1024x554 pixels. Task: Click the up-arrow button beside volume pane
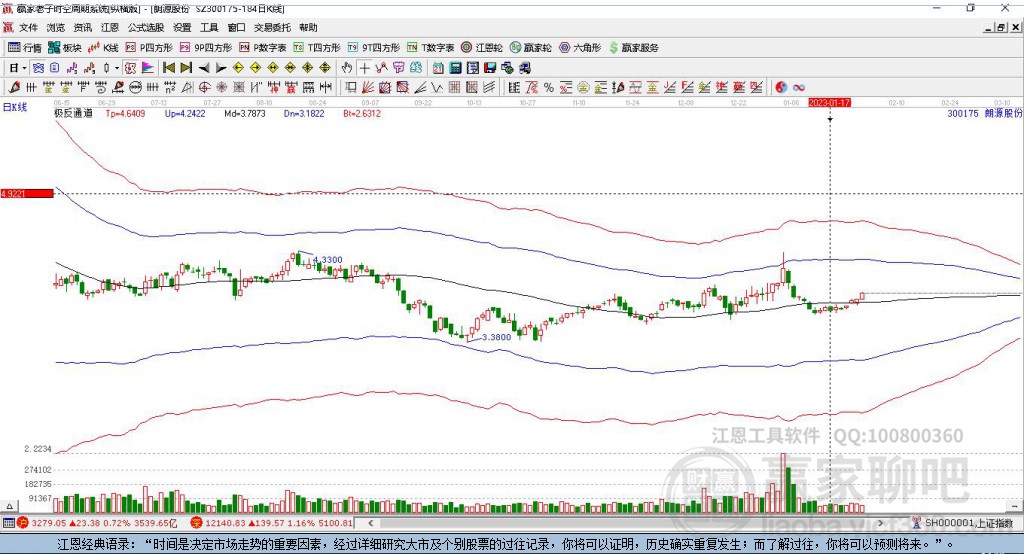click(x=9, y=506)
